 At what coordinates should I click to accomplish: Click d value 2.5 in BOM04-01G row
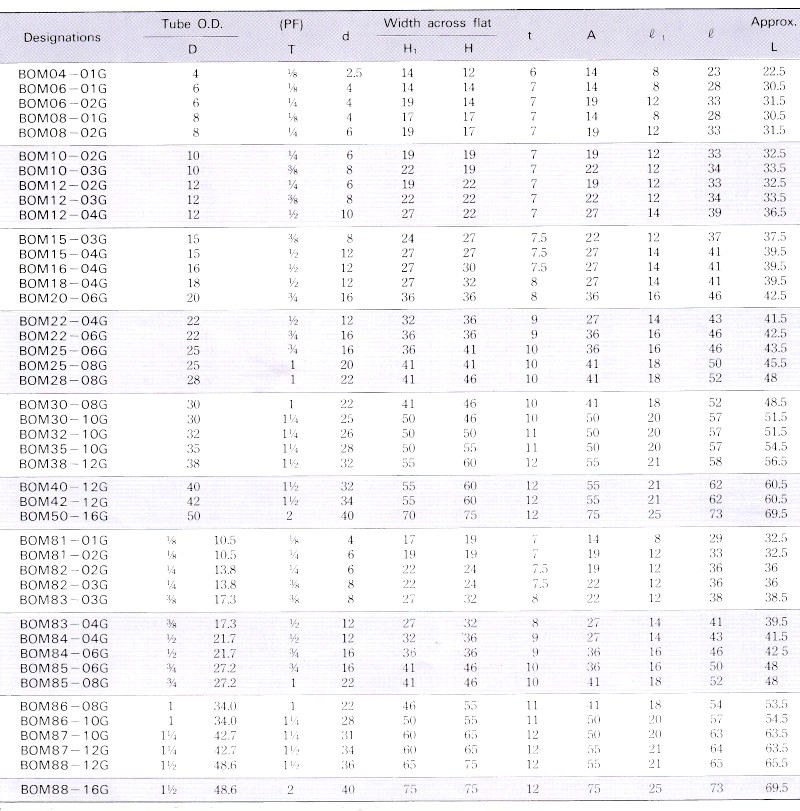pyautogui.click(x=354, y=73)
